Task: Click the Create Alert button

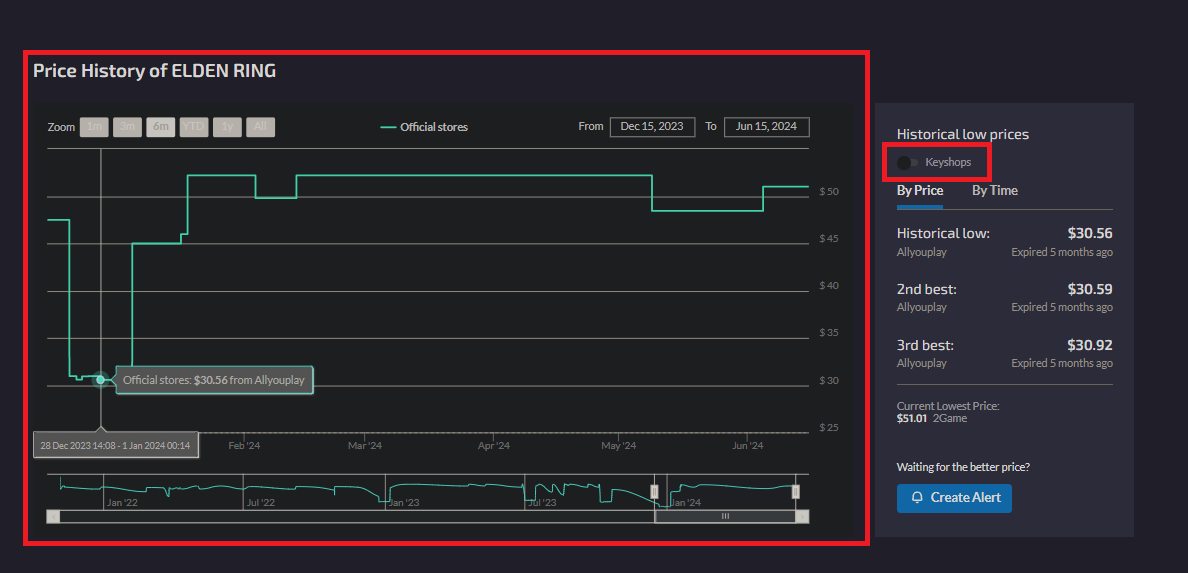Action: (x=954, y=498)
